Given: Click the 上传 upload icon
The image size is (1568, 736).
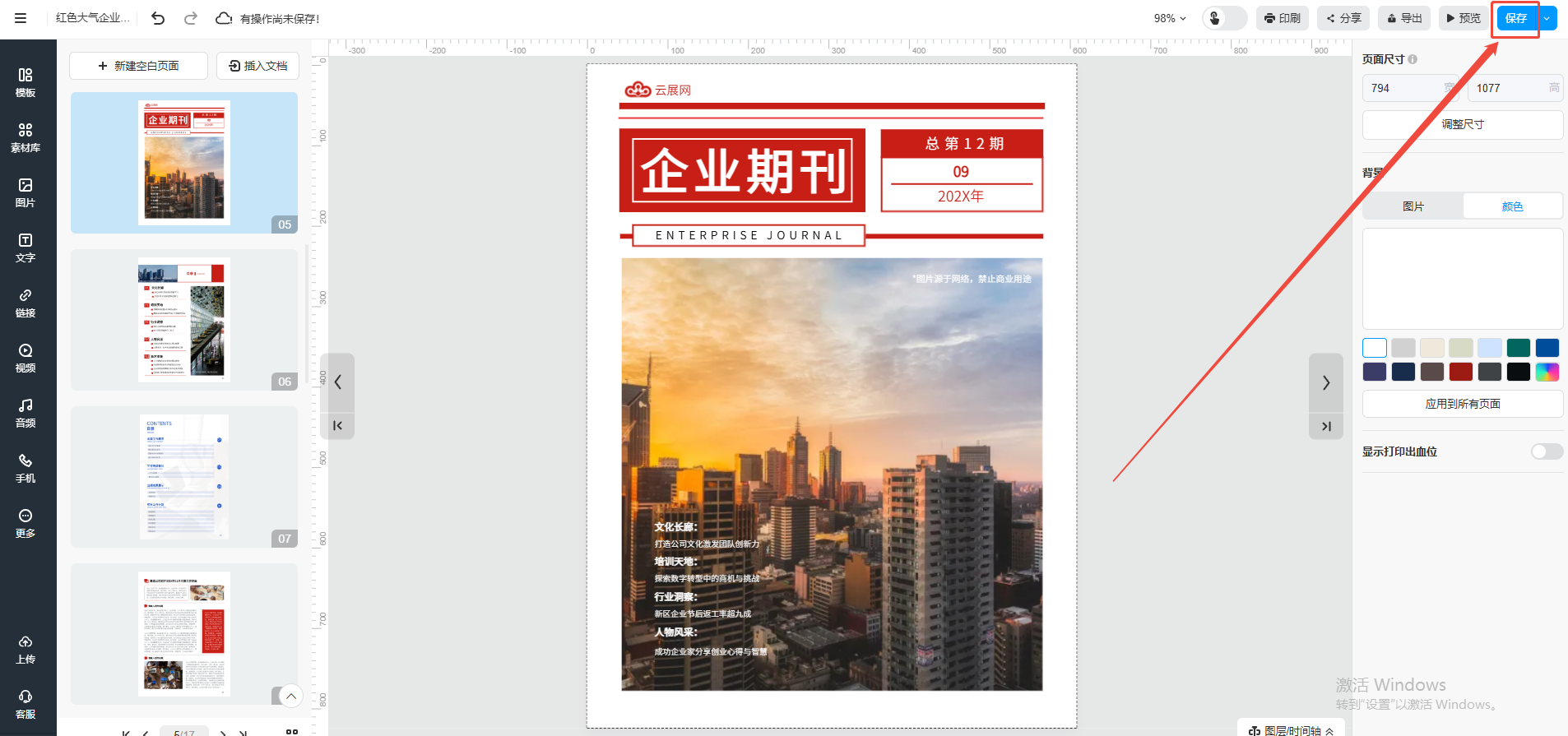Looking at the screenshot, I should pyautogui.click(x=26, y=649).
